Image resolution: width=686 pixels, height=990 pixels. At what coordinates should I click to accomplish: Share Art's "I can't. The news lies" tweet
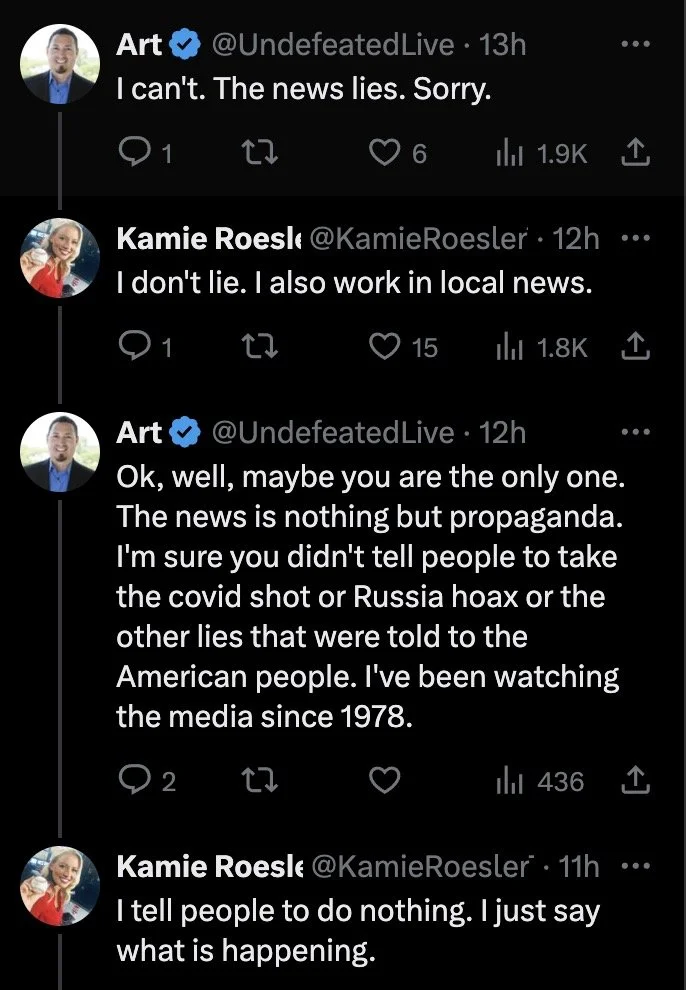[635, 153]
